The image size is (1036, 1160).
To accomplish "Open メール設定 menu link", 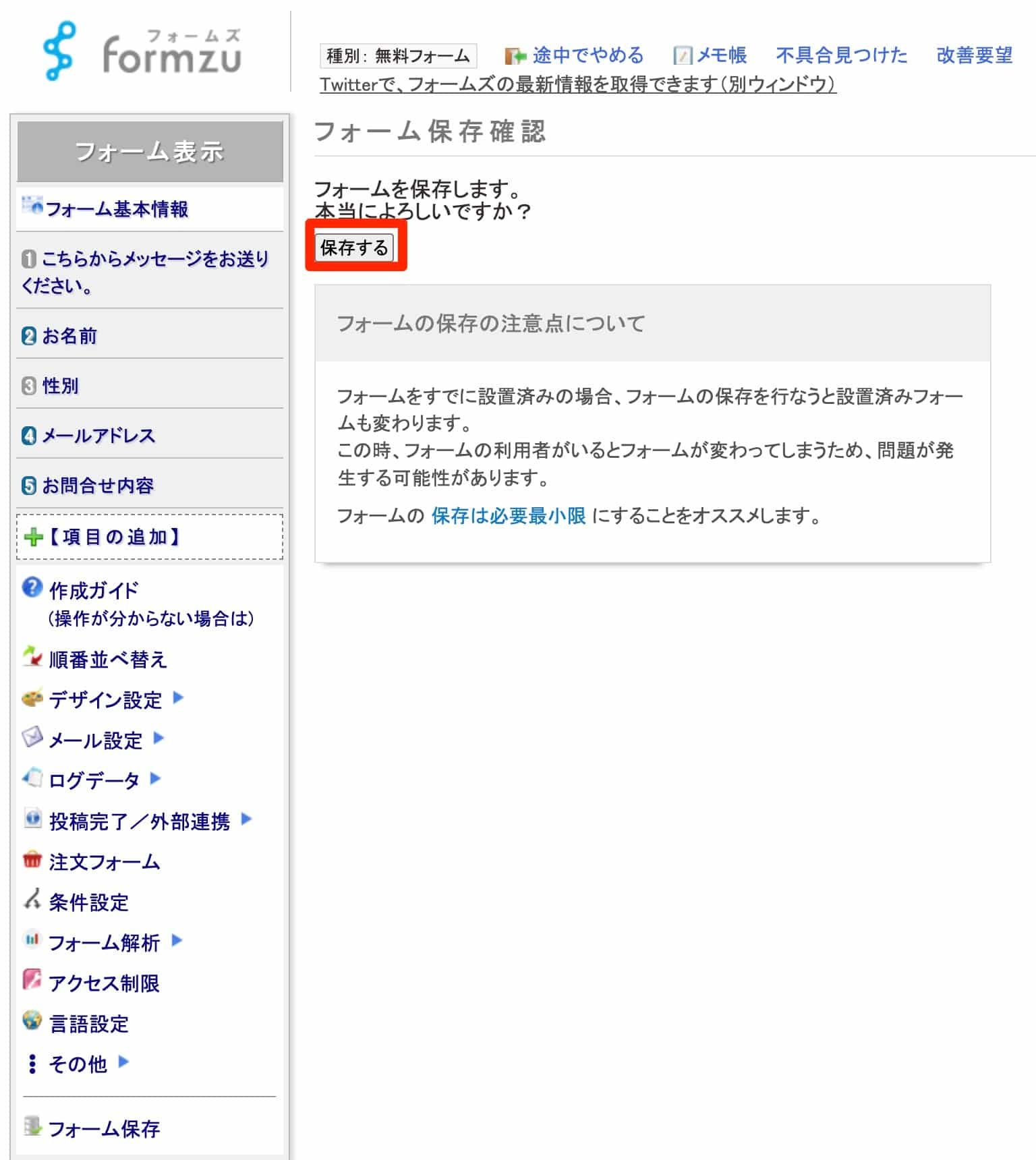I will point(96,740).
